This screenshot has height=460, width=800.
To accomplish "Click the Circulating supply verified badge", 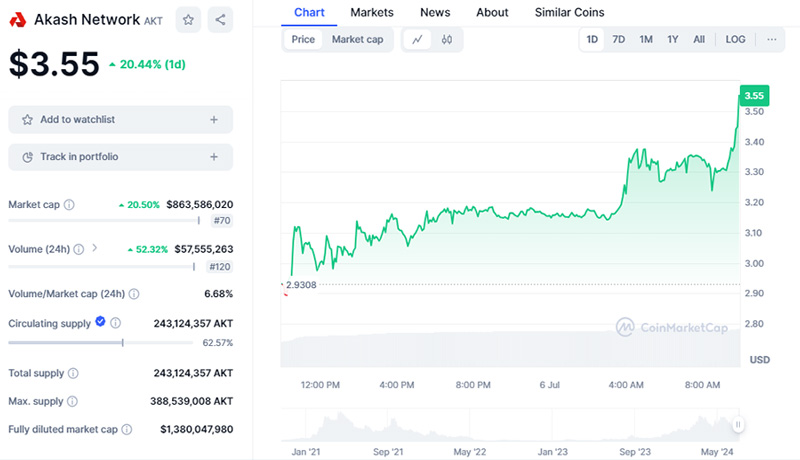I will pyautogui.click(x=100, y=322).
